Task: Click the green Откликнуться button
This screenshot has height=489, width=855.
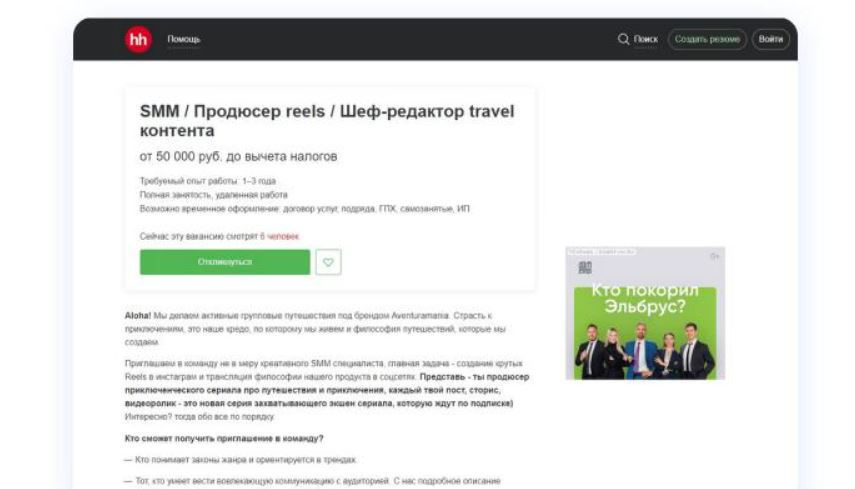Action: pos(225,262)
